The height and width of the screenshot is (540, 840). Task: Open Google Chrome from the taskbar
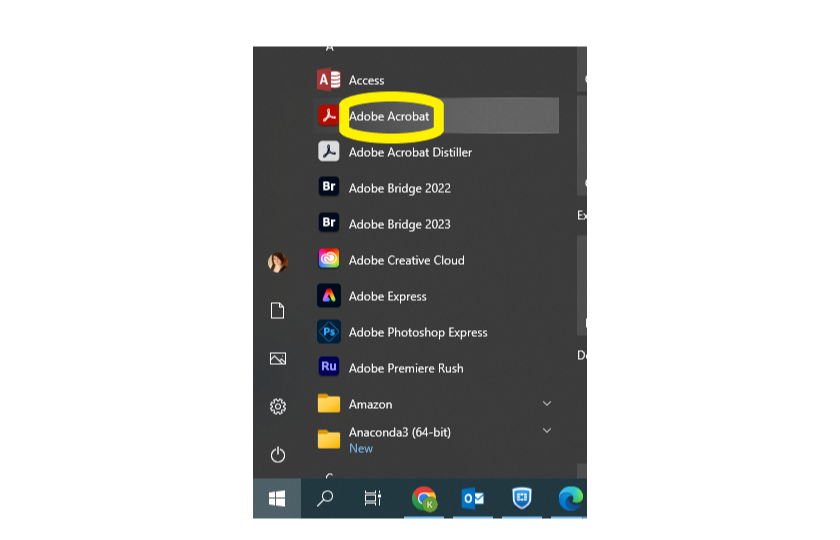click(424, 499)
